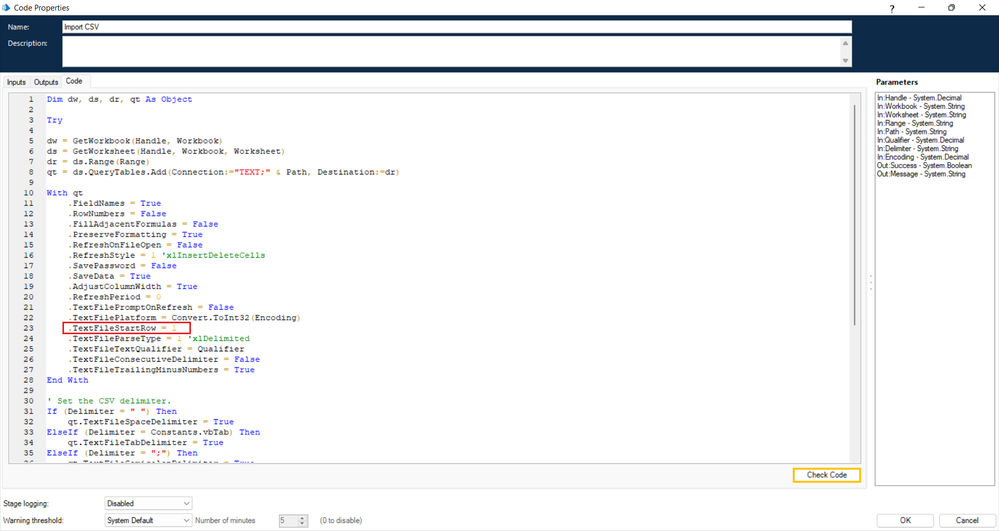Expand the Warning threshold dropdown

tap(148, 520)
